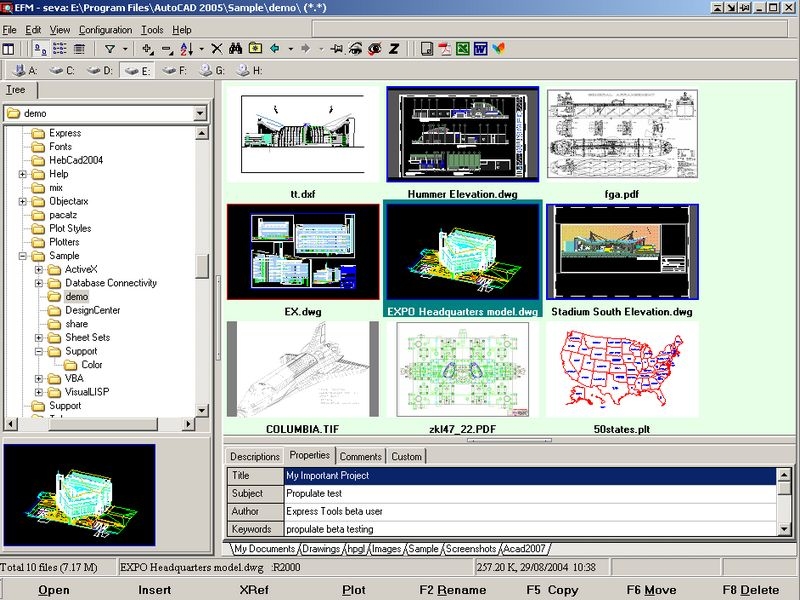Click the document page toolbar icon
Viewport: 800px width, 600px height.
(427, 49)
